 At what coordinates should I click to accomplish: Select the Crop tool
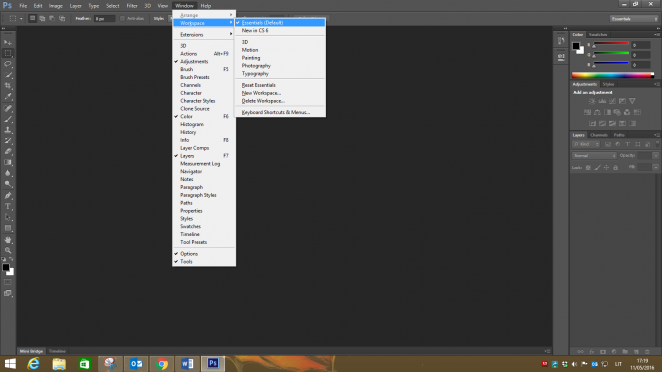pyautogui.click(x=8, y=86)
